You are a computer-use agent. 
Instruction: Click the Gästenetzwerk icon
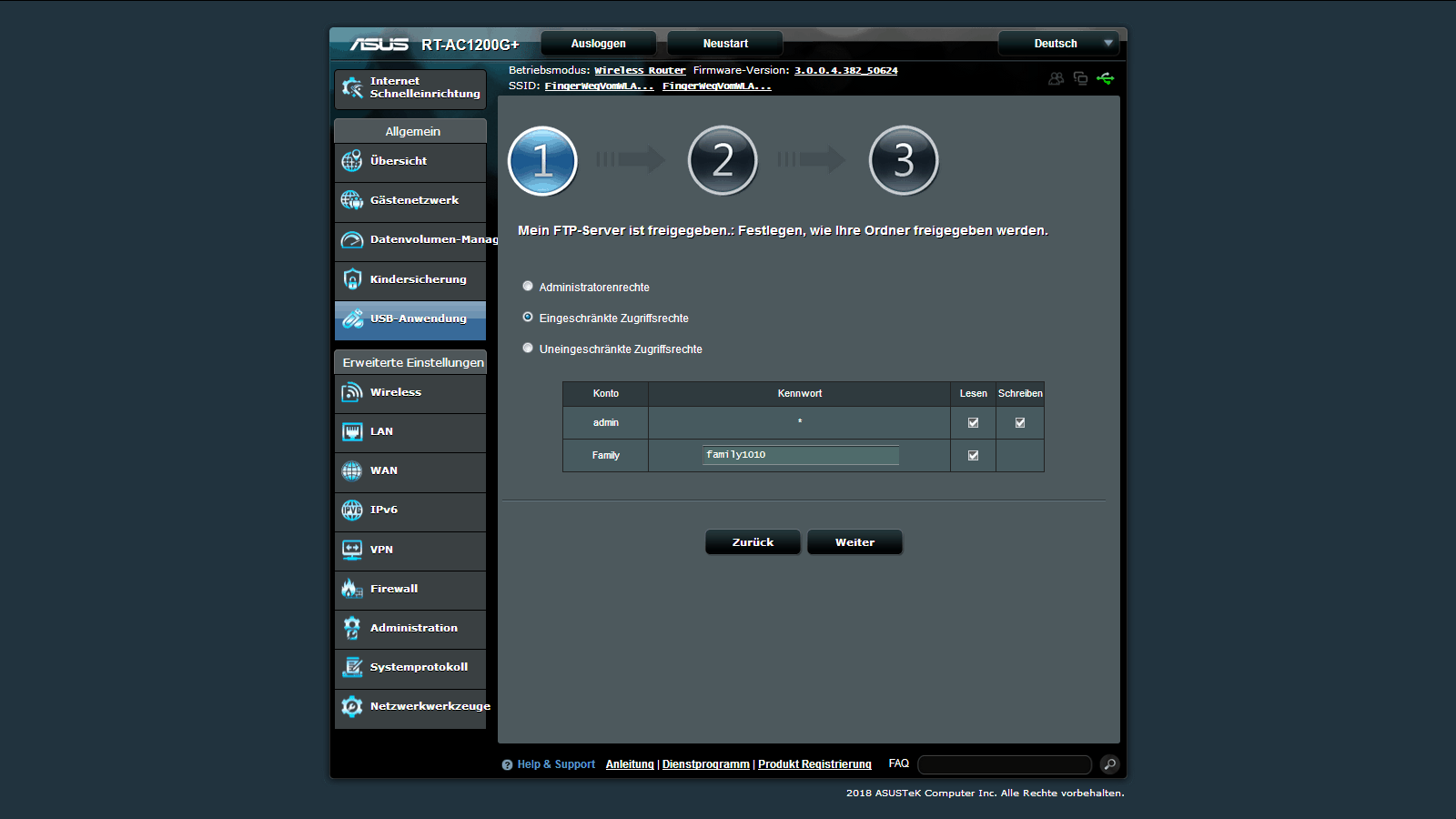coord(352,200)
